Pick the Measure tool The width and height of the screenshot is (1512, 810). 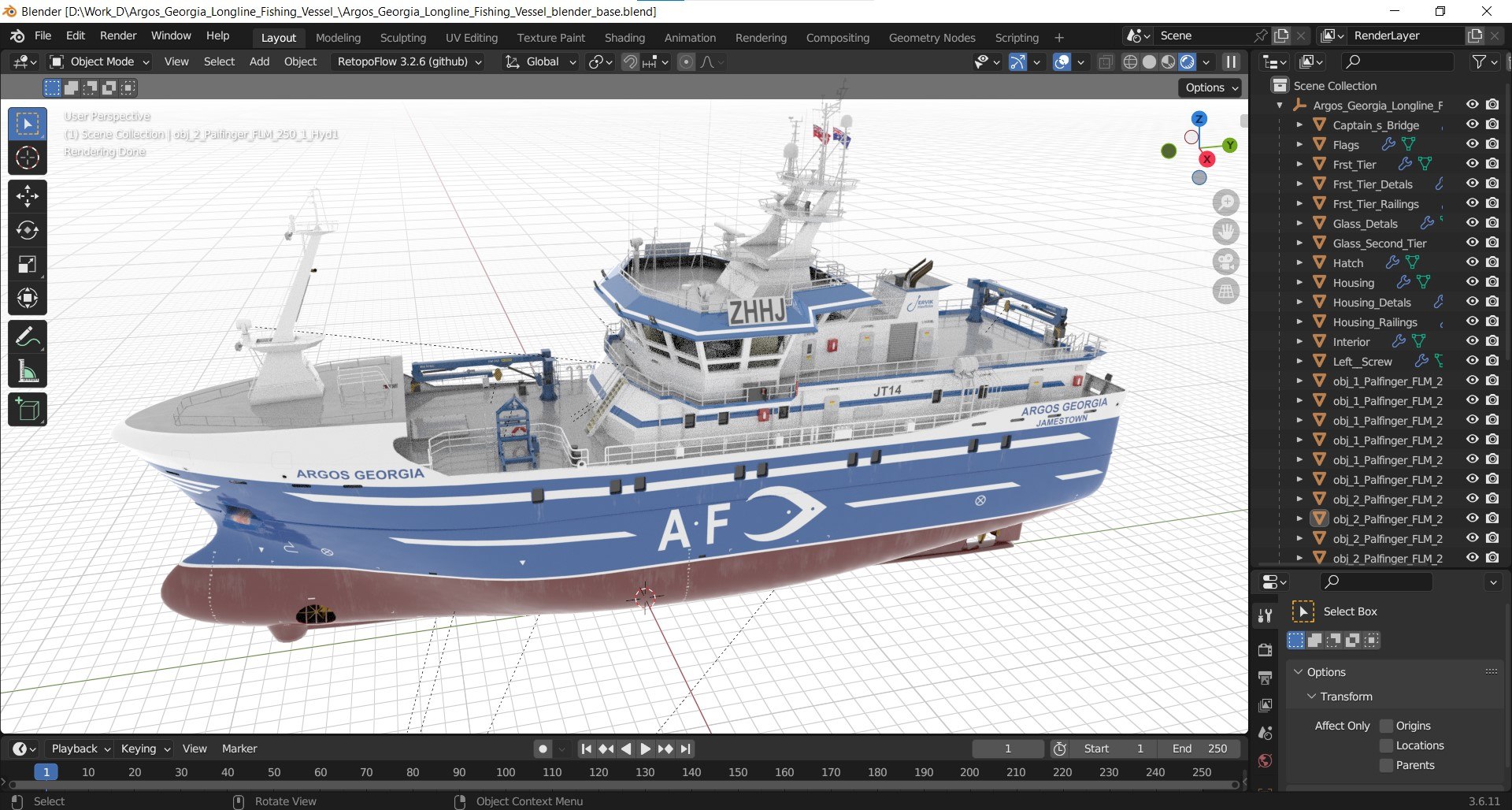28,371
